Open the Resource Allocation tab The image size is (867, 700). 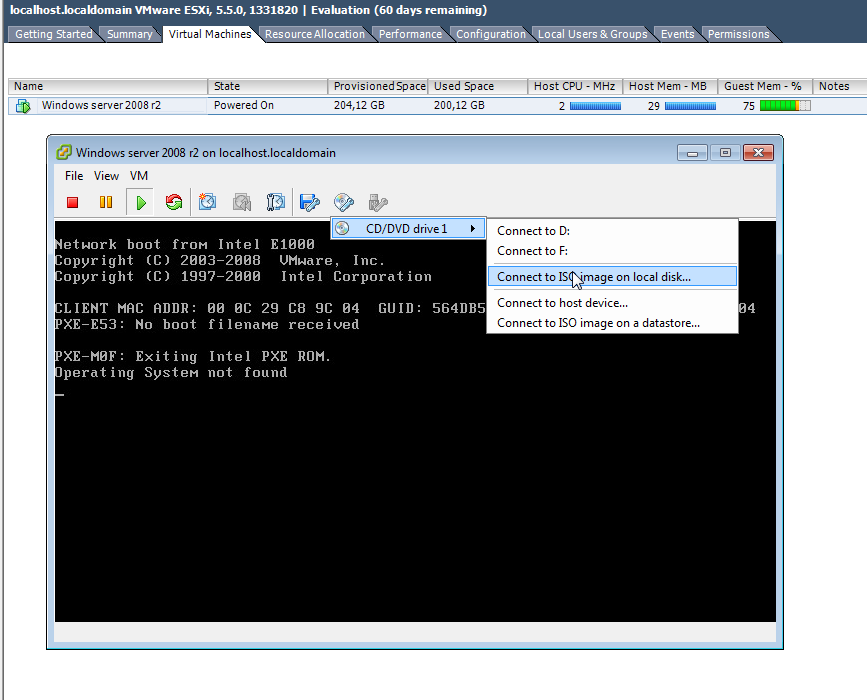click(315, 34)
